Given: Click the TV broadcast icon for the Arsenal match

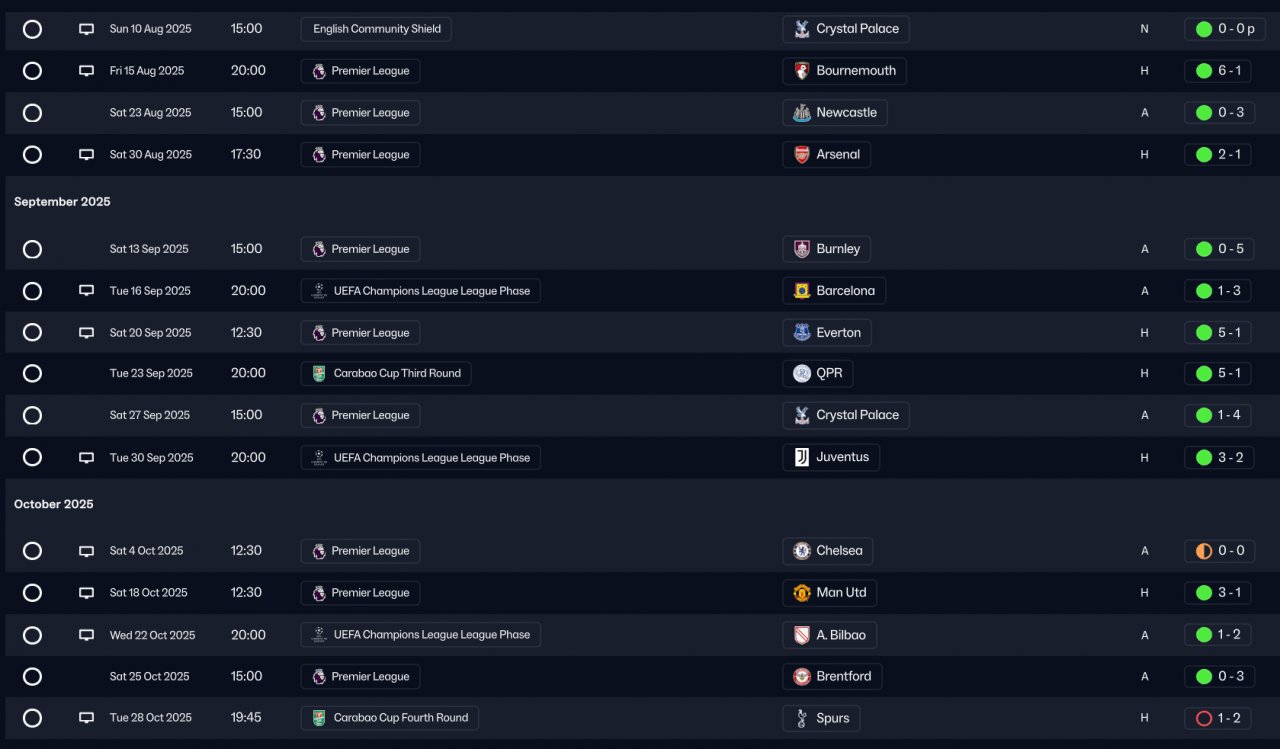Looking at the screenshot, I should [87, 155].
